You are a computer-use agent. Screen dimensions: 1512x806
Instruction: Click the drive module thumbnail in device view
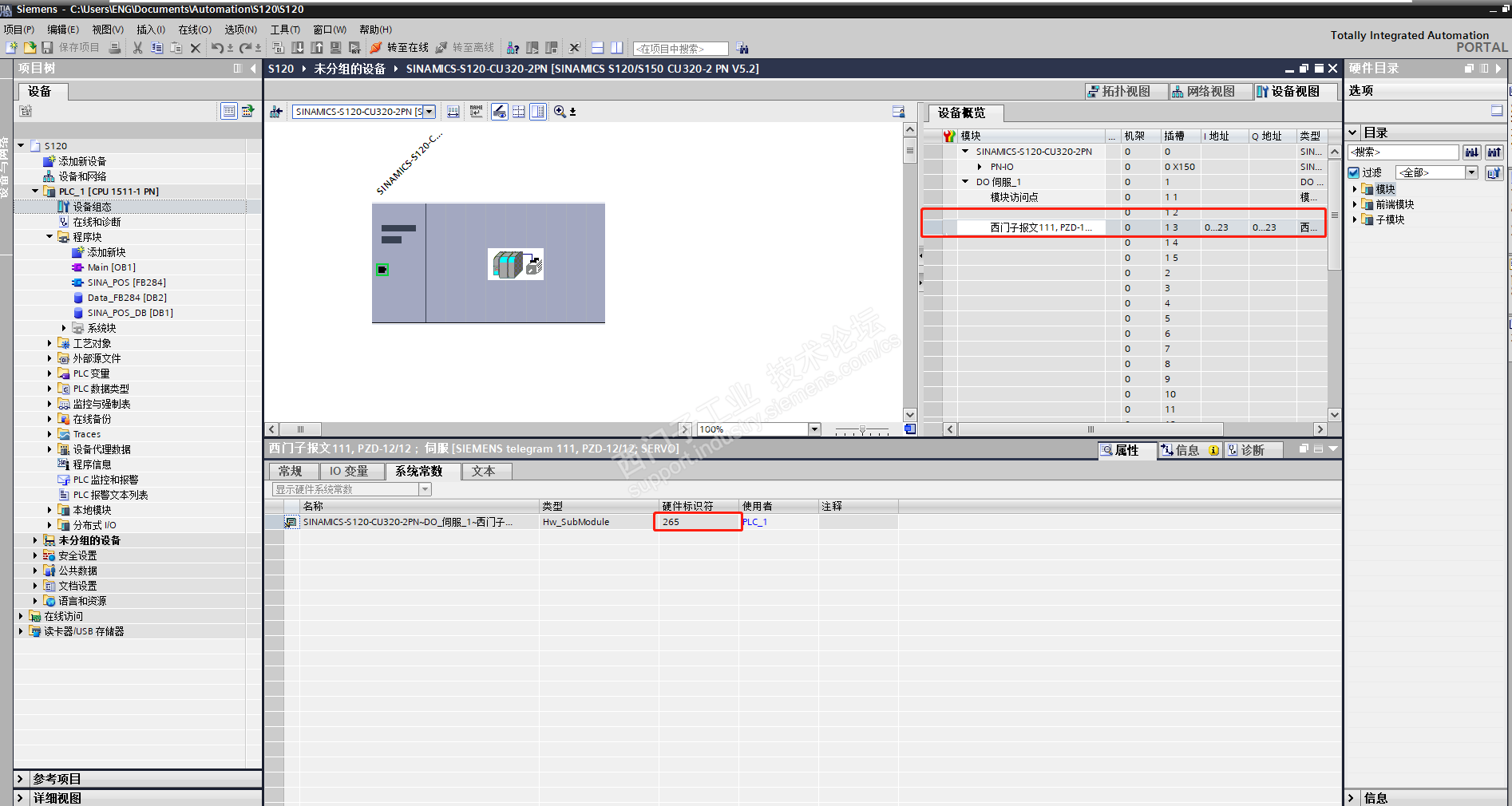point(516,263)
